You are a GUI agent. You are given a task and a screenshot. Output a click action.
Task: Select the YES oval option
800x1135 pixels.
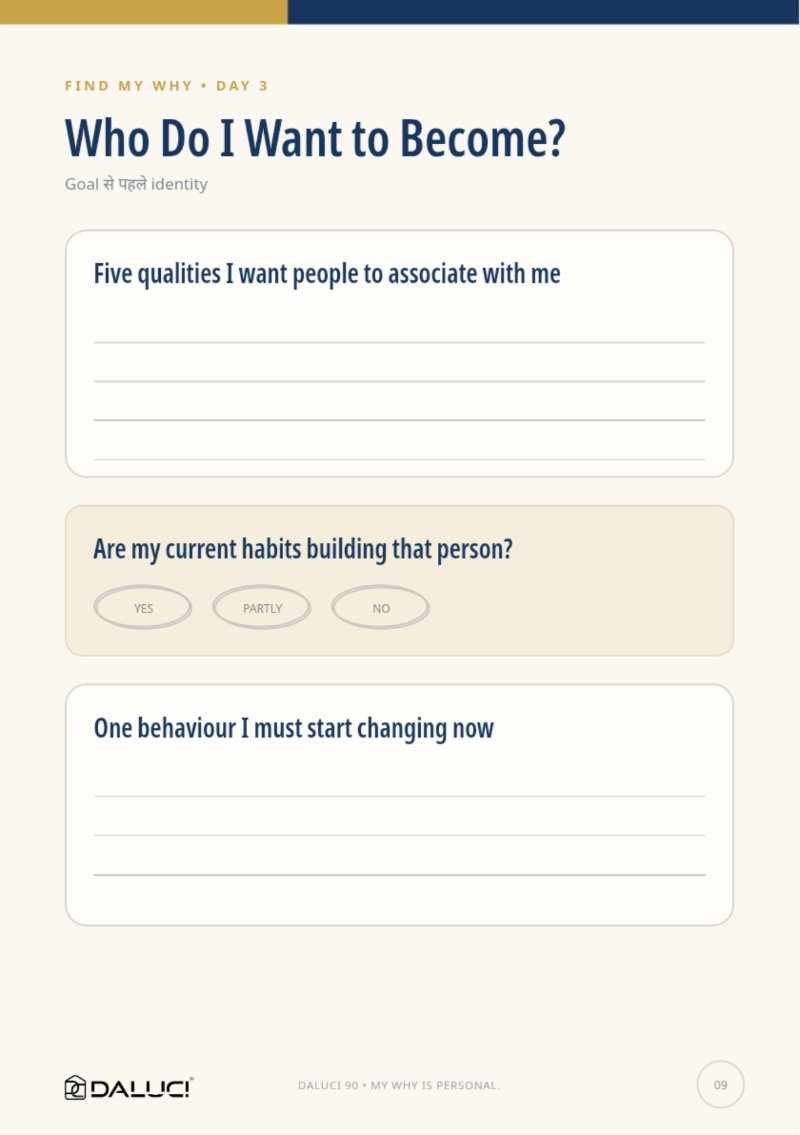click(143, 607)
